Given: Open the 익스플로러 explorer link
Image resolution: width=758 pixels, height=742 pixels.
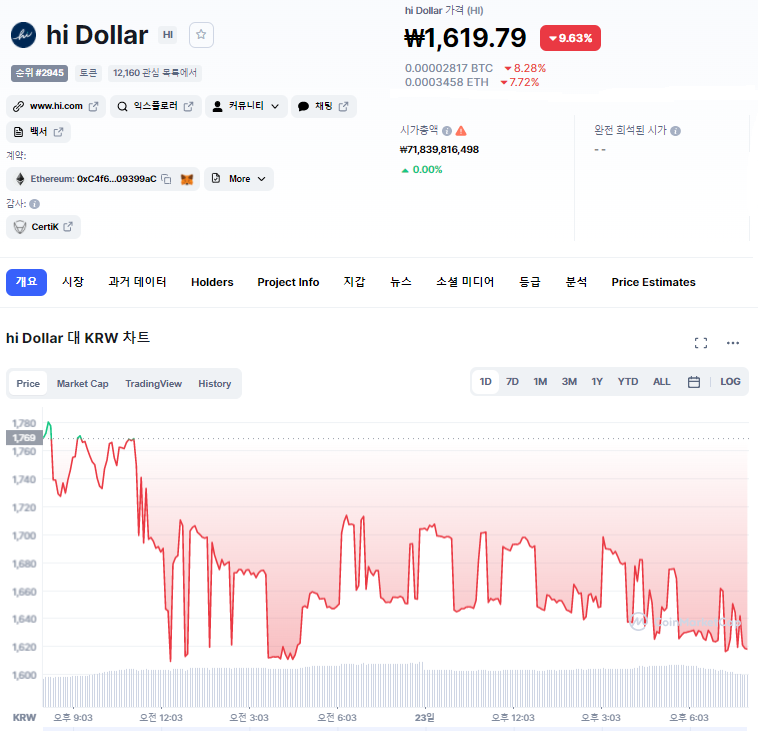Looking at the screenshot, I should coord(156,106).
